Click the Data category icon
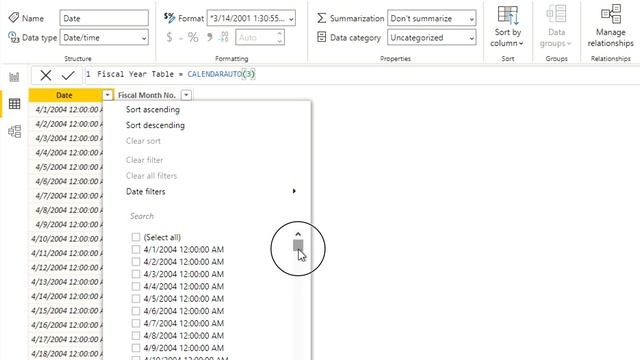Image resolution: width=640 pixels, height=360 pixels. (x=322, y=37)
